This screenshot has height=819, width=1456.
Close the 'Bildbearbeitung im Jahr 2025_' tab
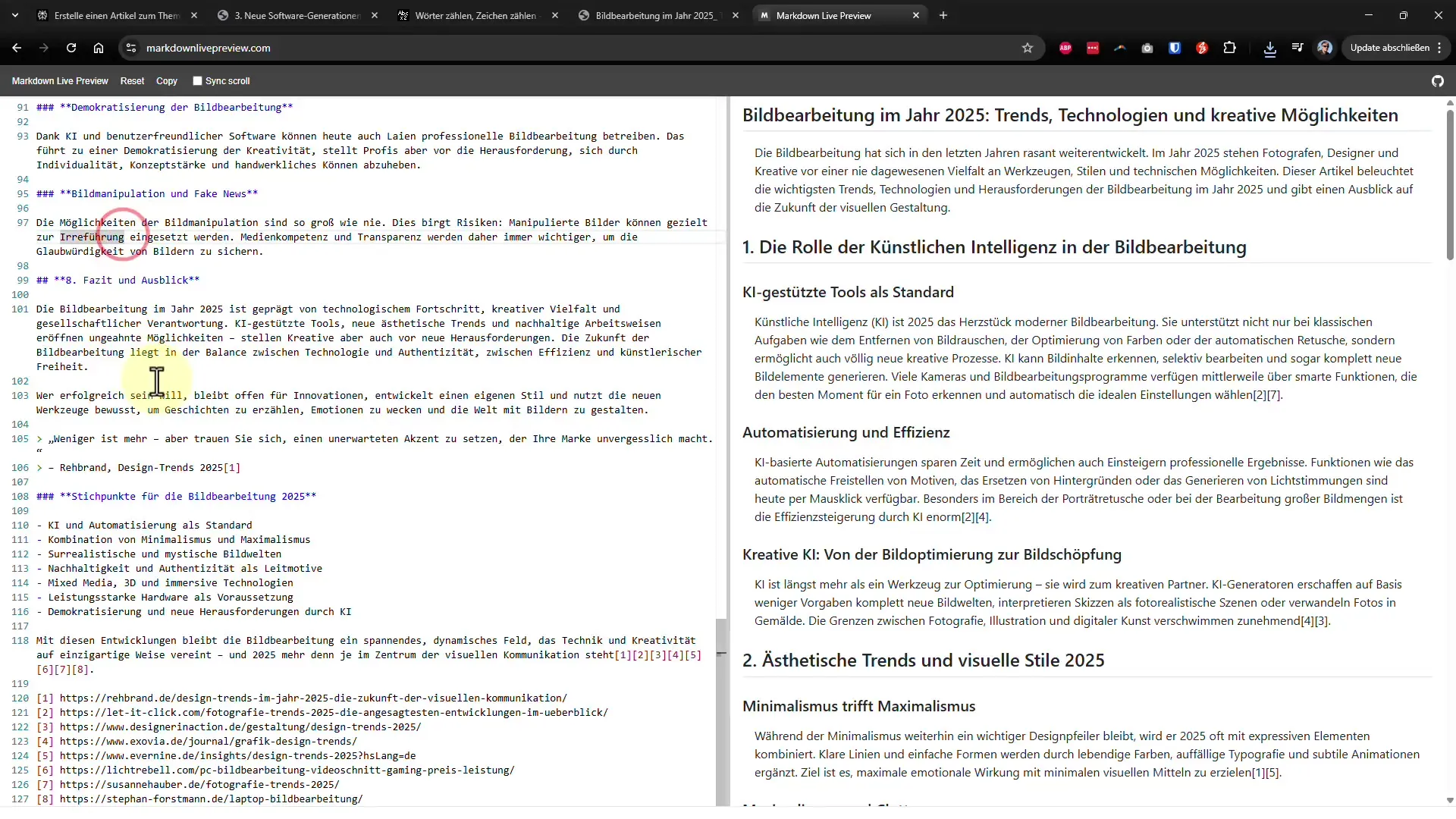(x=736, y=15)
